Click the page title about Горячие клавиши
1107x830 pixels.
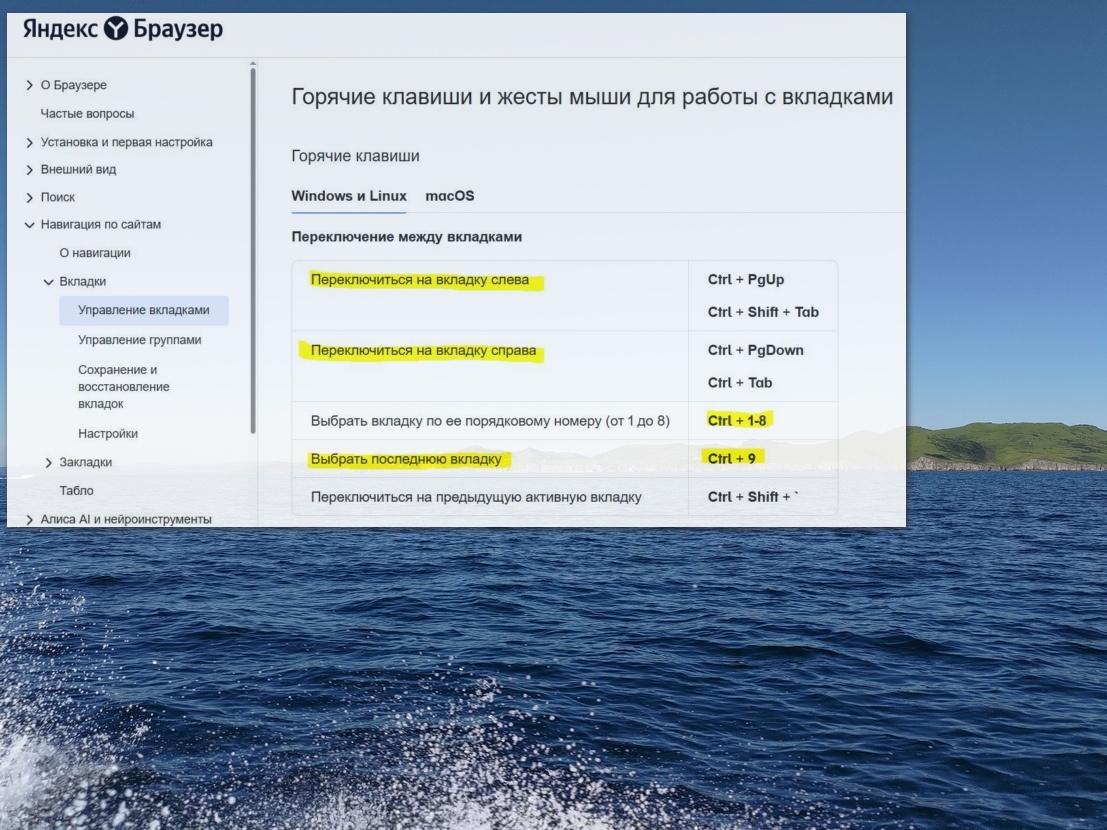click(x=592, y=97)
